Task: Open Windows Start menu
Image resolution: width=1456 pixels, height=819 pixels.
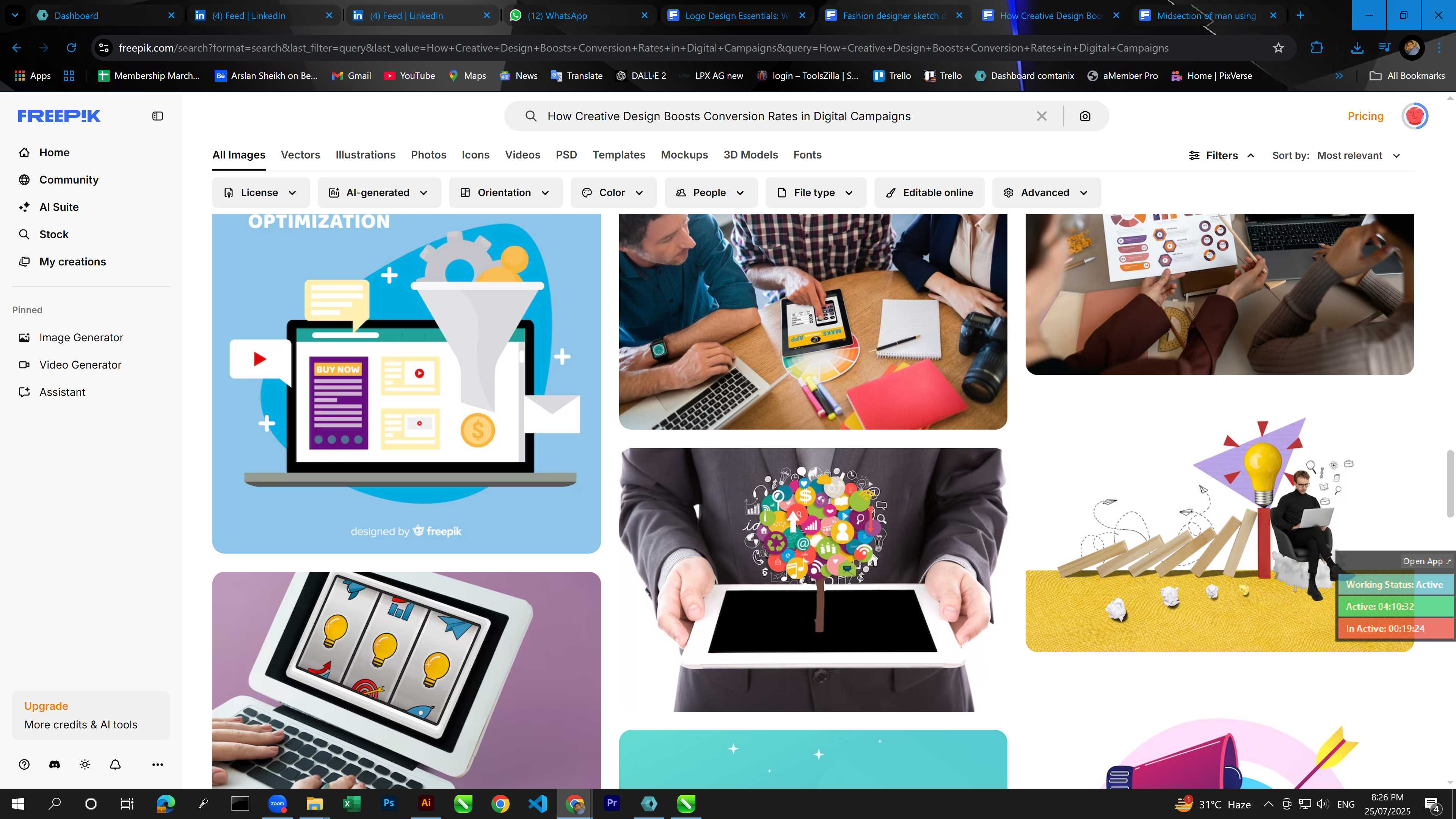Action: (18, 803)
